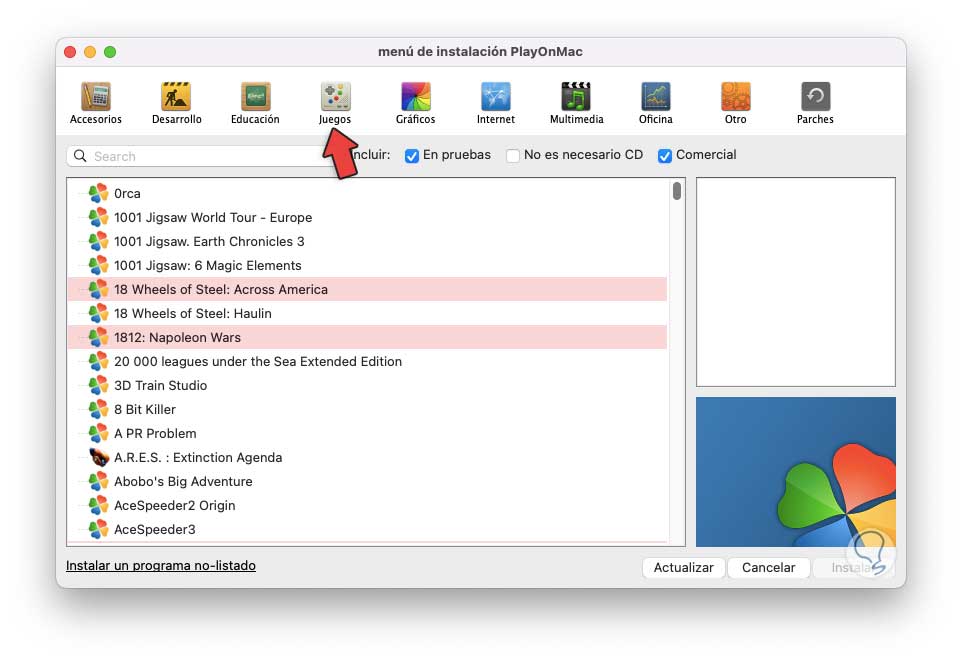Select 20 000 leagues under the Sea
Viewport: 962px width, 662px height.
click(367, 361)
